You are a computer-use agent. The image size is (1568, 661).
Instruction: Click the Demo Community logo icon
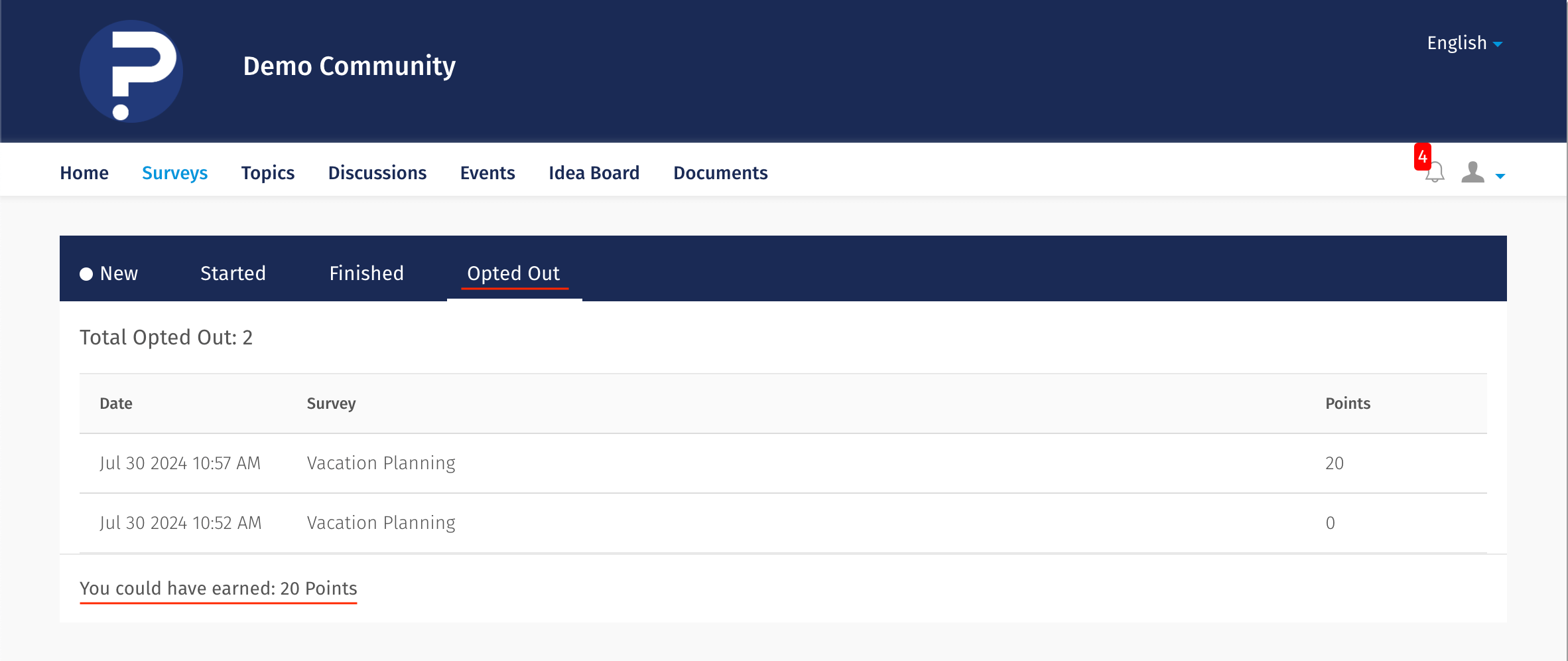[x=131, y=71]
